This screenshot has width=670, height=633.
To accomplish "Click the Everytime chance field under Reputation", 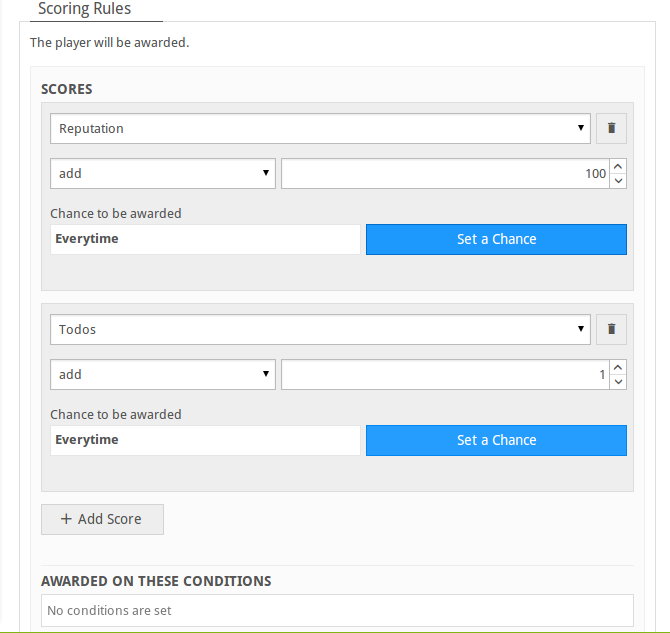I will click(x=205, y=239).
